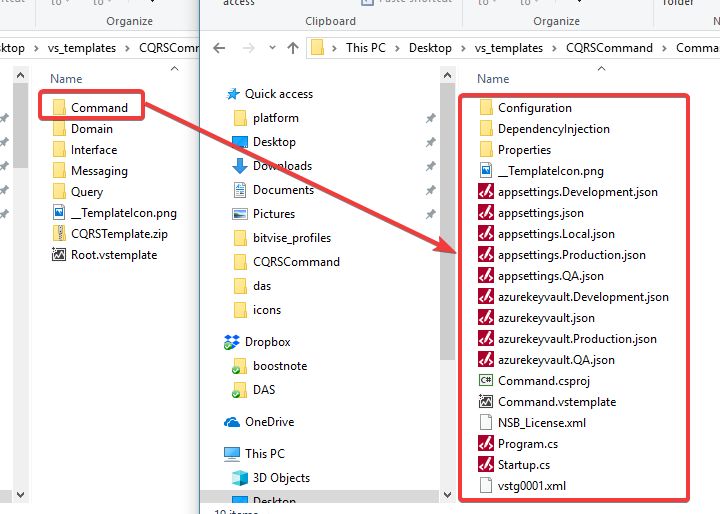Screen dimensions: 720x514
Task: Select Startup.cs file
Action: [x=514, y=465]
